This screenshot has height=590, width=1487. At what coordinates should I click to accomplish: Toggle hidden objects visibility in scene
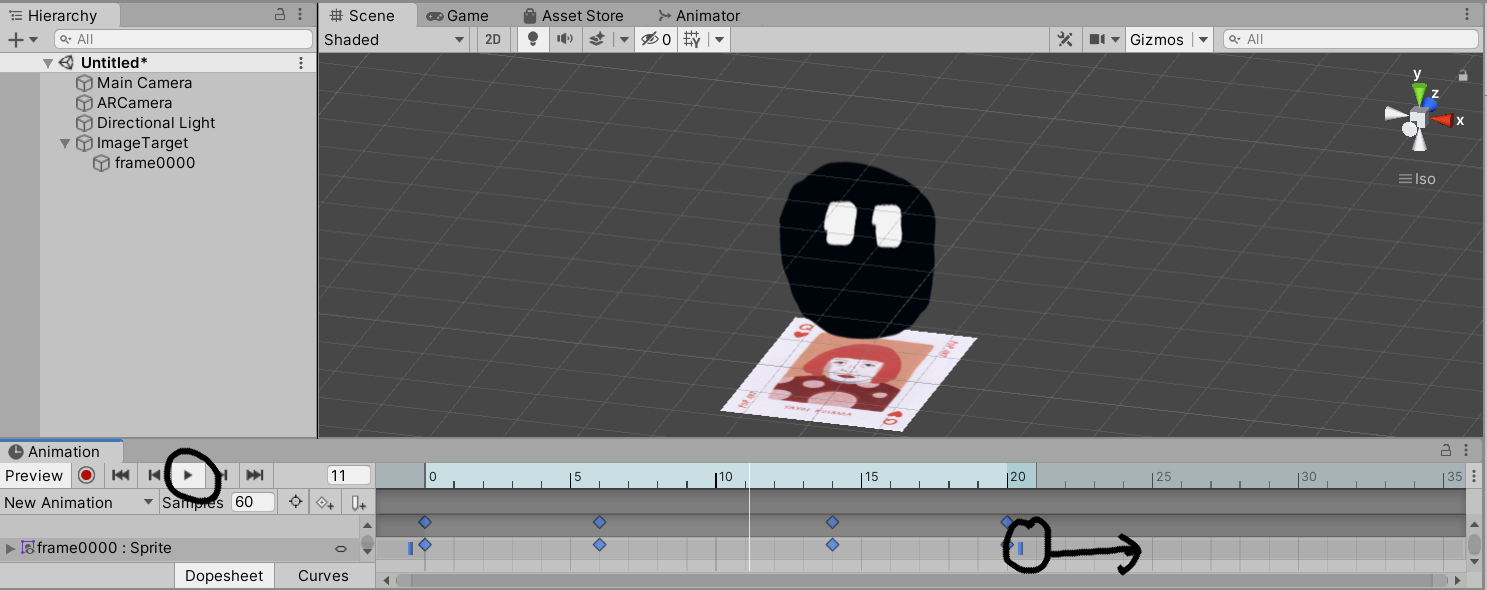point(655,40)
